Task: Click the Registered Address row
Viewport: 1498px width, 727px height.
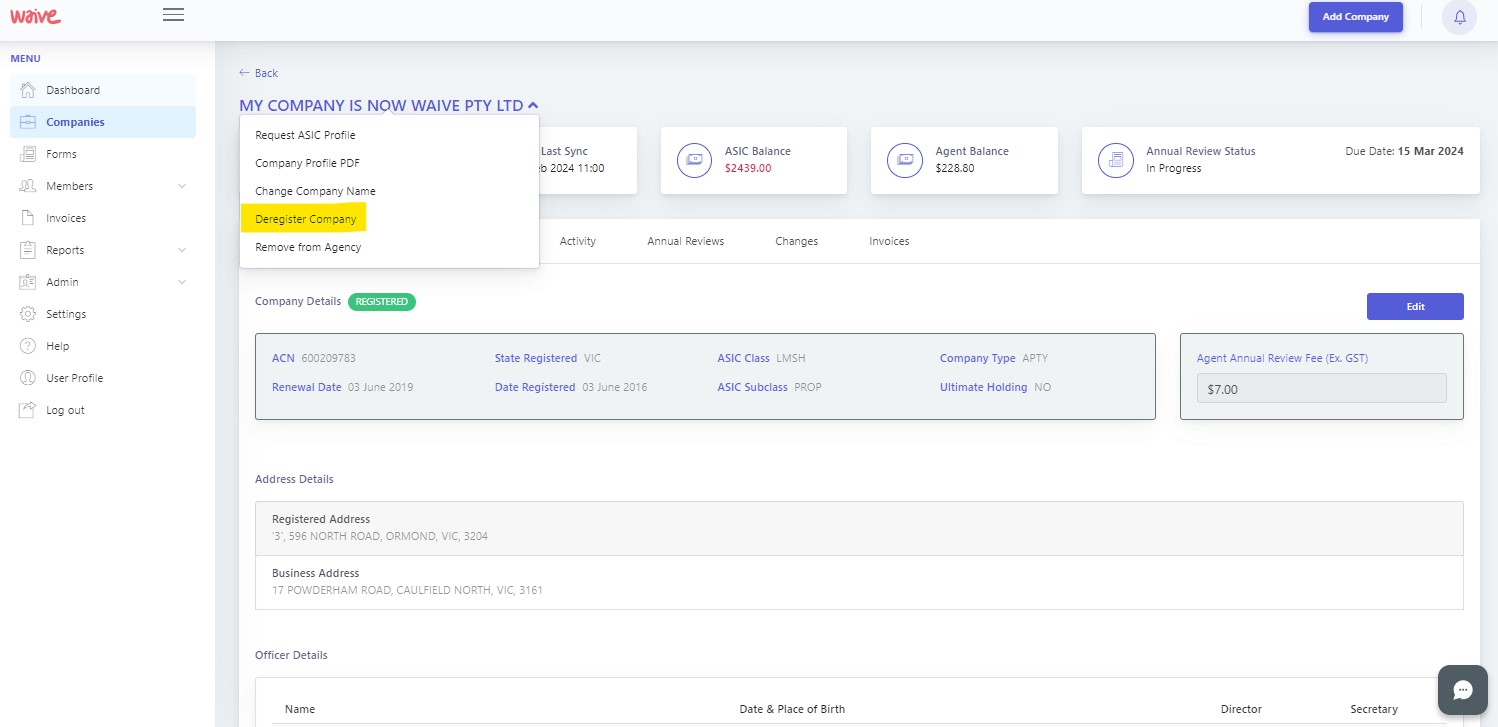Action: [859, 528]
